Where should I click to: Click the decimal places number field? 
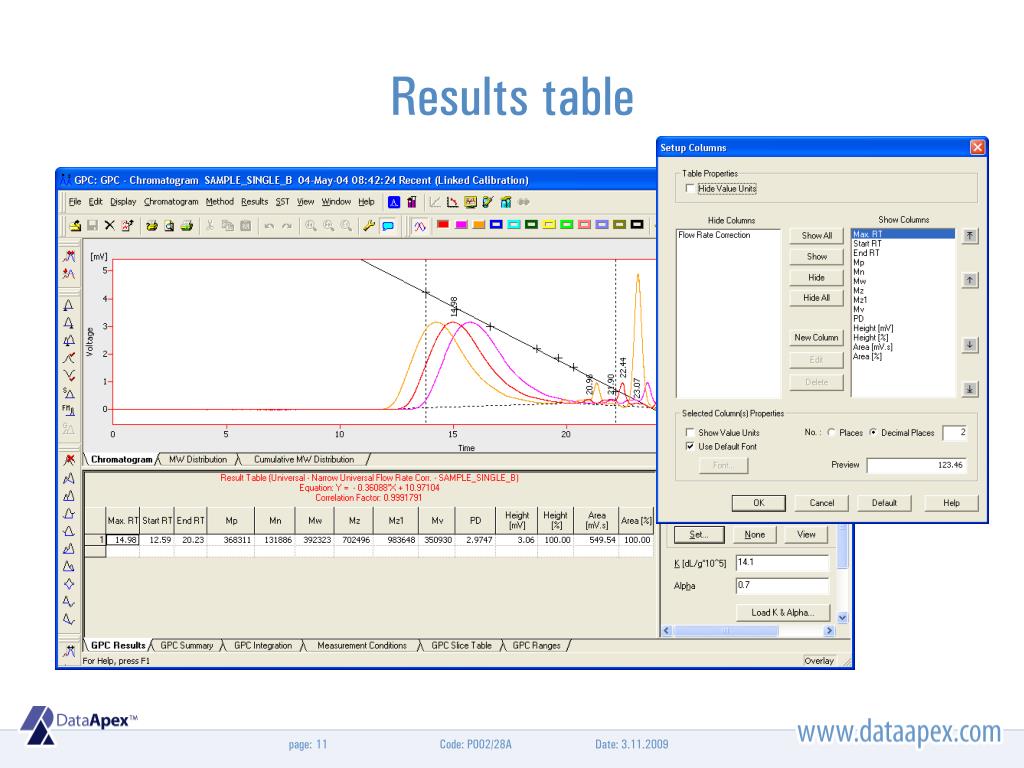(955, 432)
